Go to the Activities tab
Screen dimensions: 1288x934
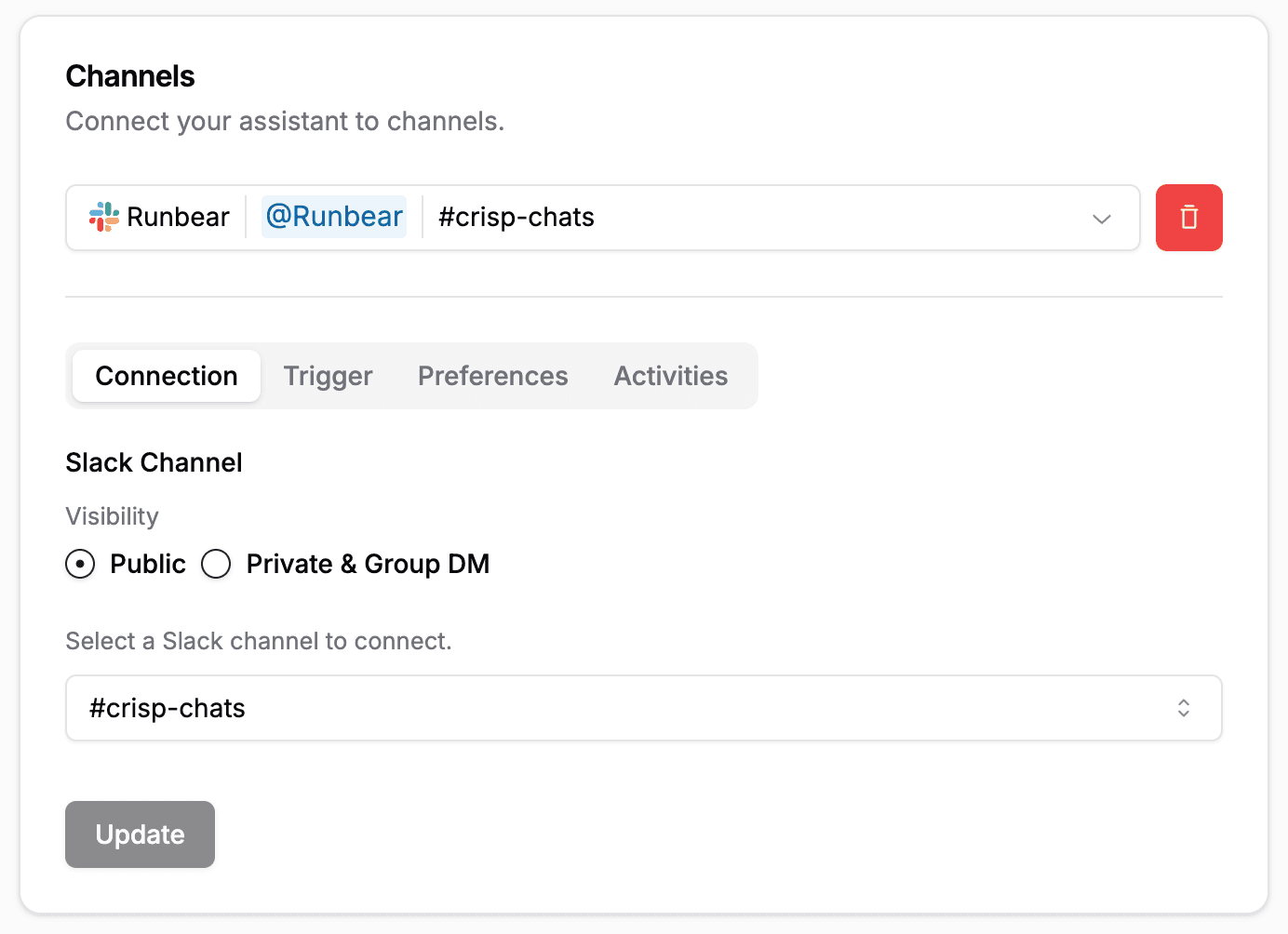pyautogui.click(x=670, y=376)
